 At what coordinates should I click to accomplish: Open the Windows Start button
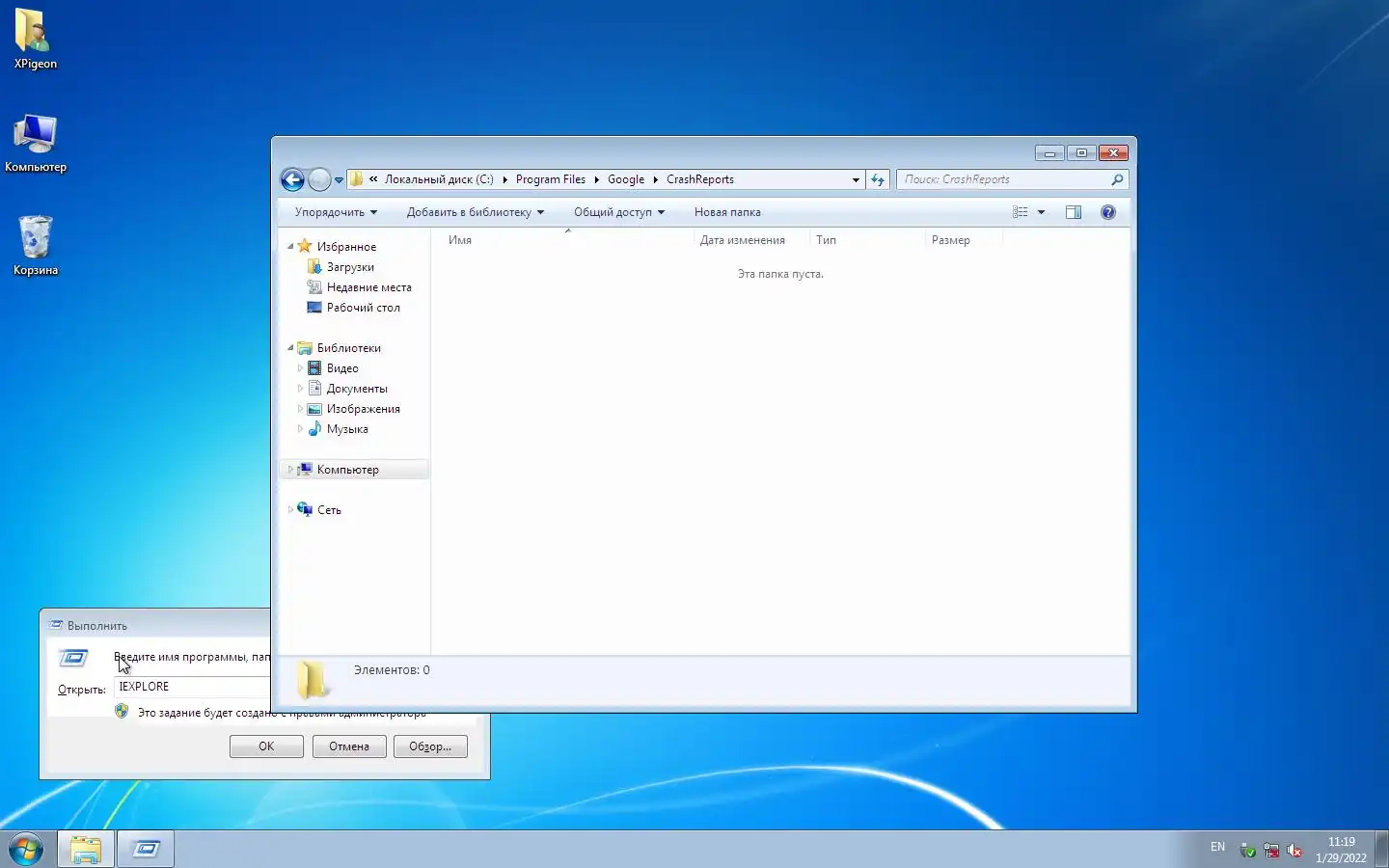coord(26,850)
